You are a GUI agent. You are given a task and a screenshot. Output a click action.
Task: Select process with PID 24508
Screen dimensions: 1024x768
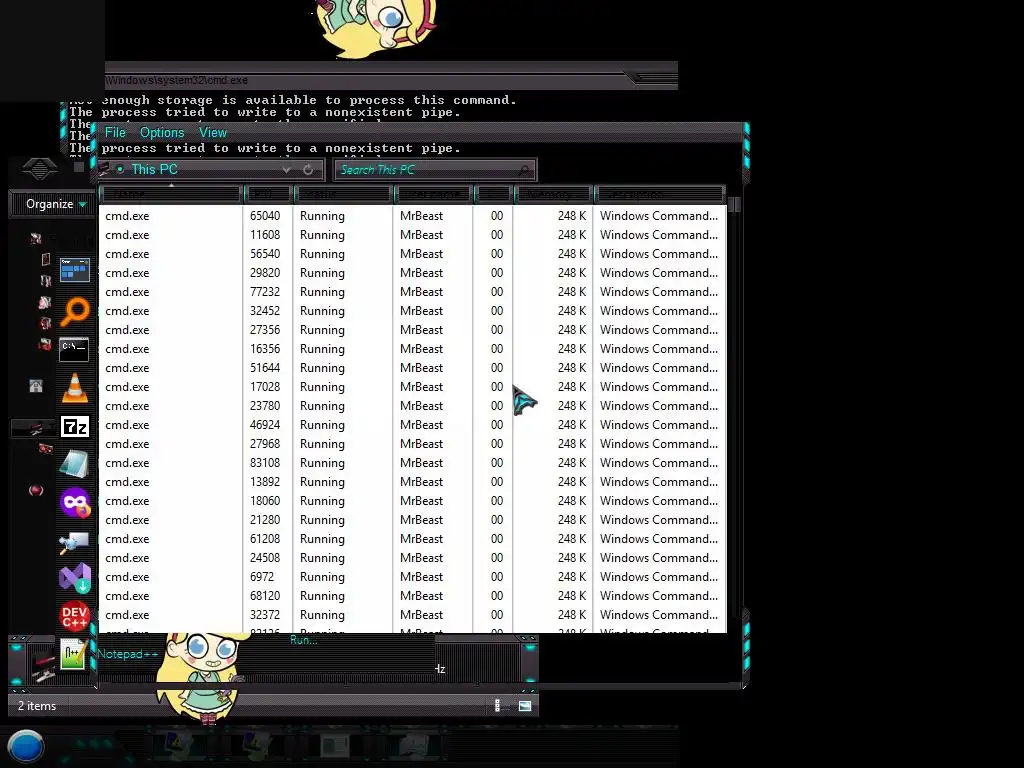412,558
